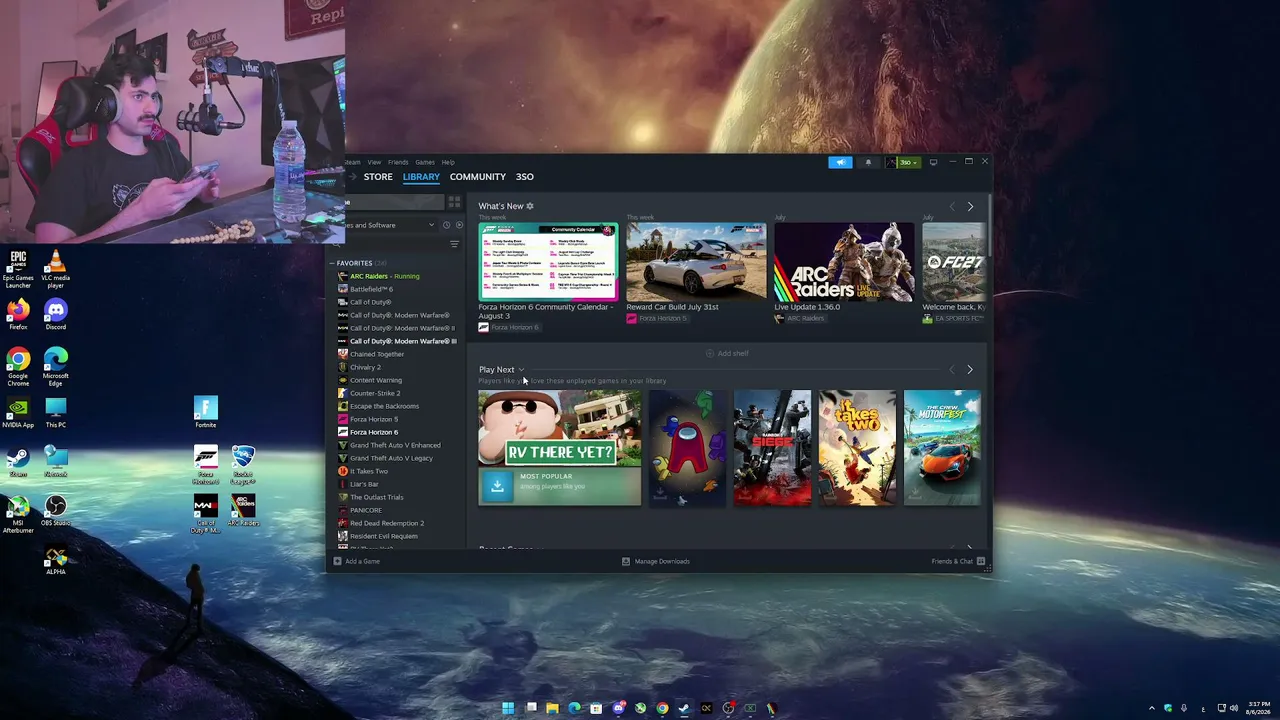1280x720 pixels.
Task: Open the Steam notifications bell
Action: [x=868, y=162]
